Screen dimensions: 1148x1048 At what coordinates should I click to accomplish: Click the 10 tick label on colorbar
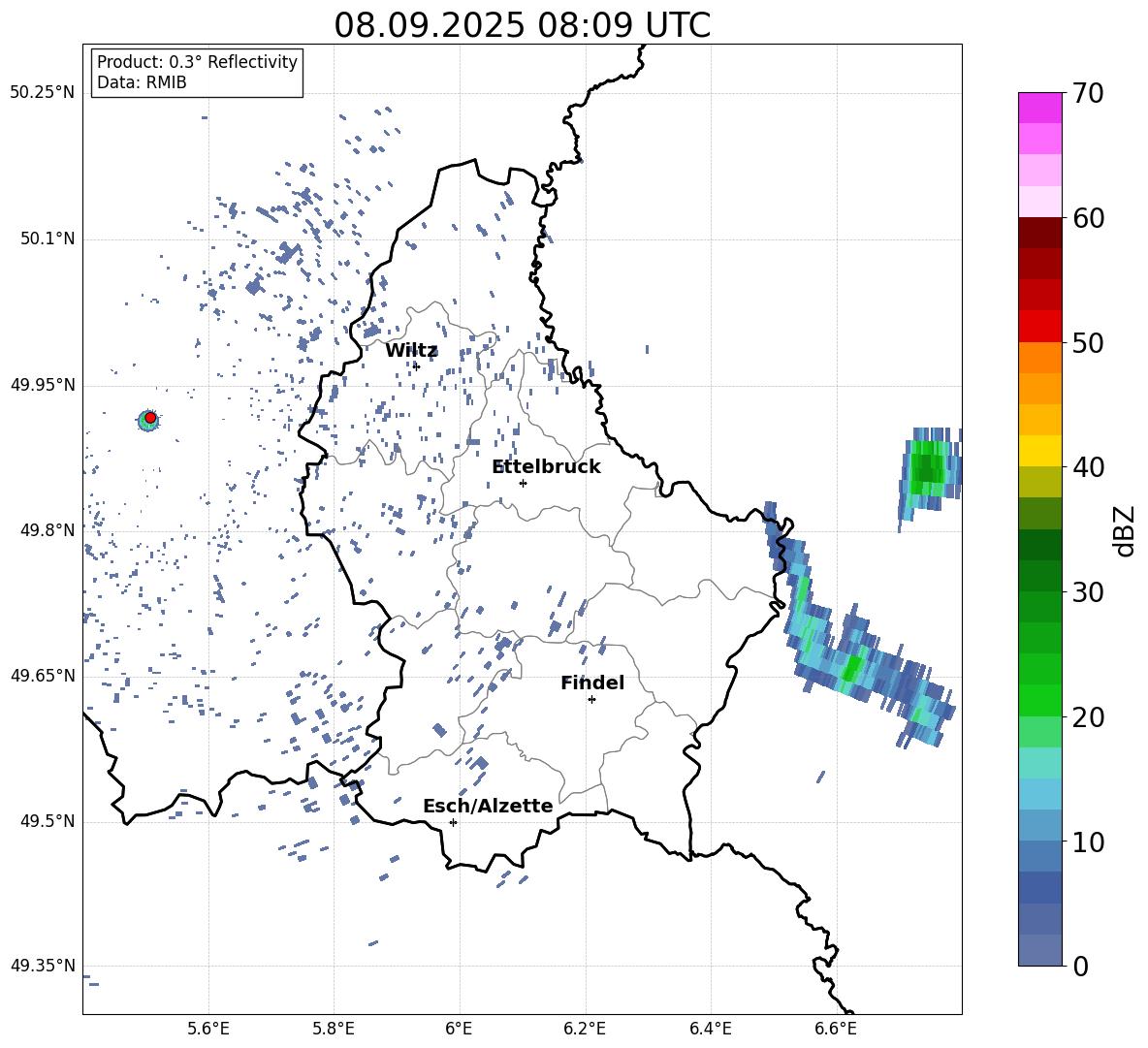point(1088,842)
